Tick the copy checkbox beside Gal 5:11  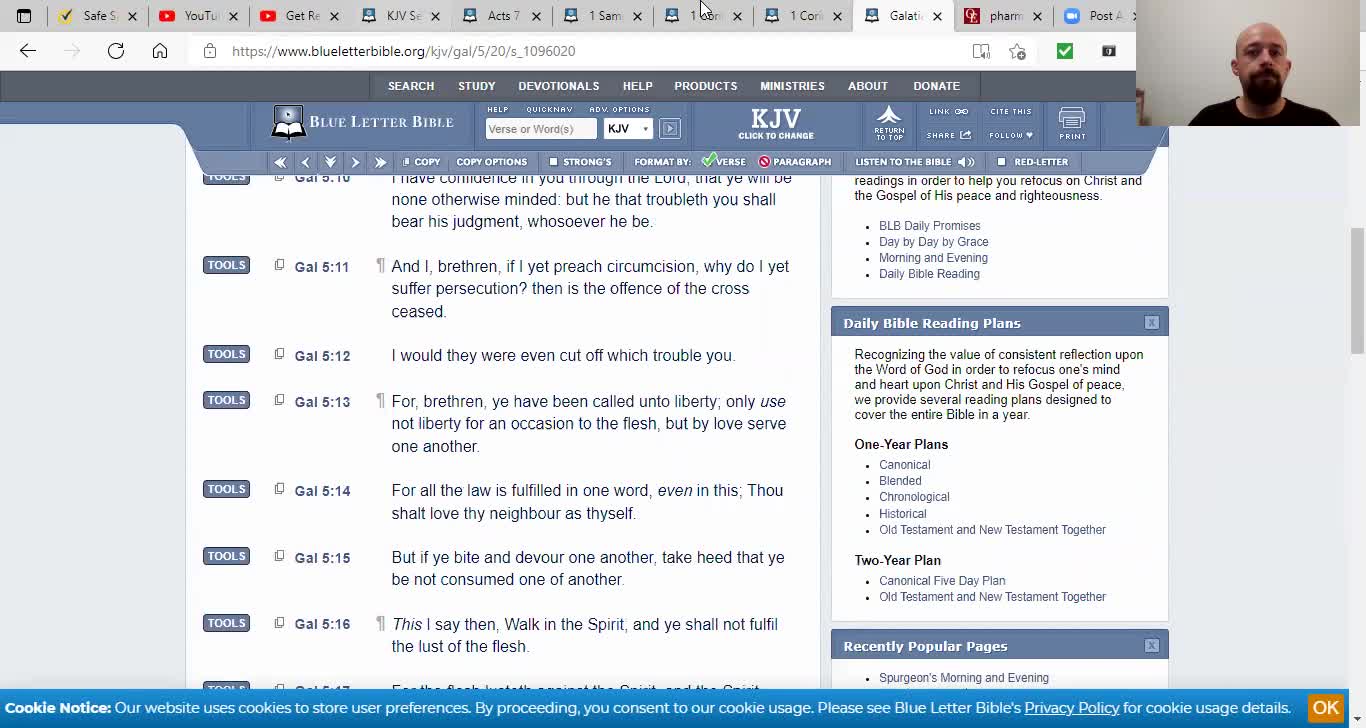(x=279, y=265)
